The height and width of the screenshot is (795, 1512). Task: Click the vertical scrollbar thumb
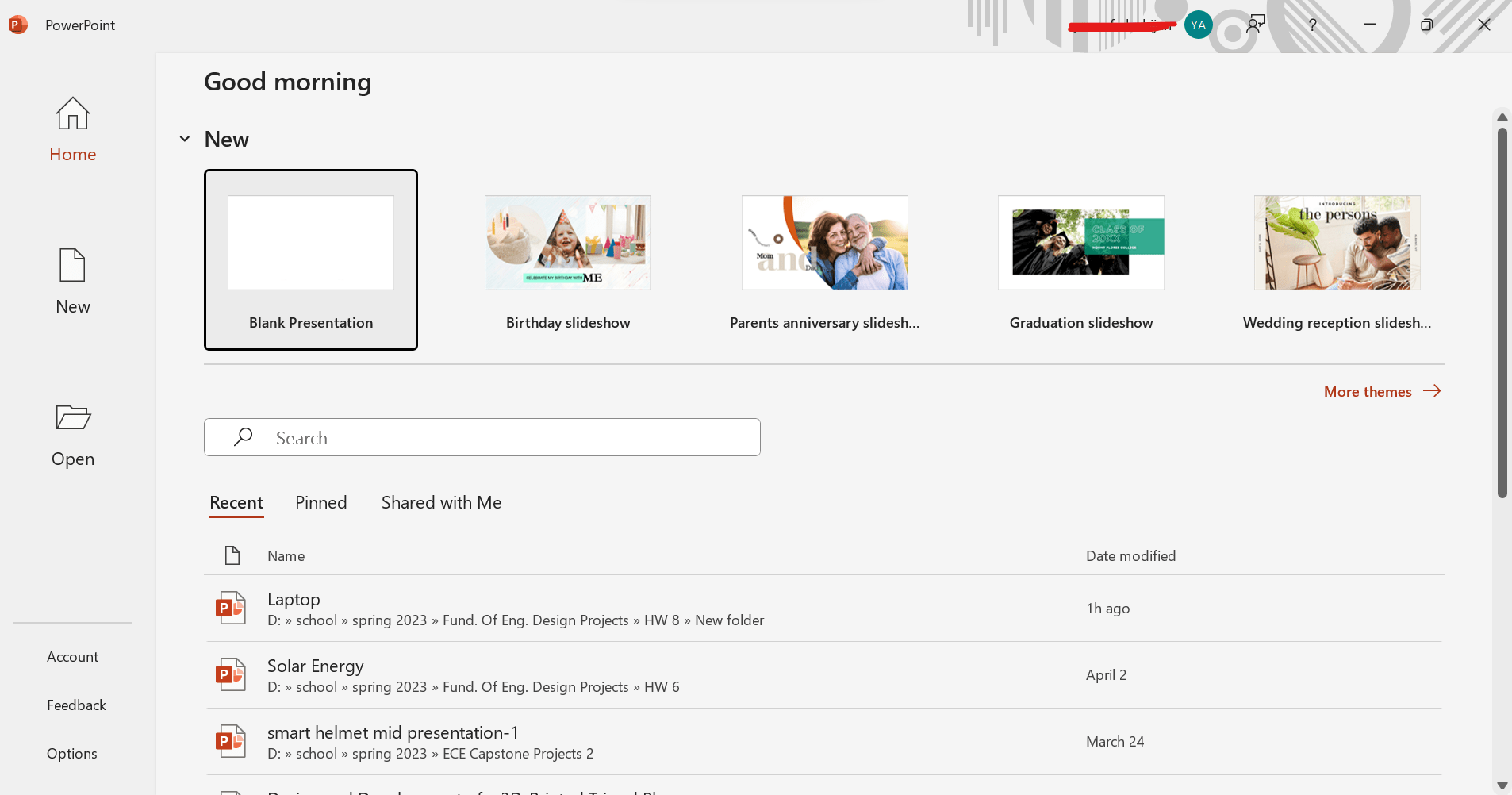[1502, 313]
